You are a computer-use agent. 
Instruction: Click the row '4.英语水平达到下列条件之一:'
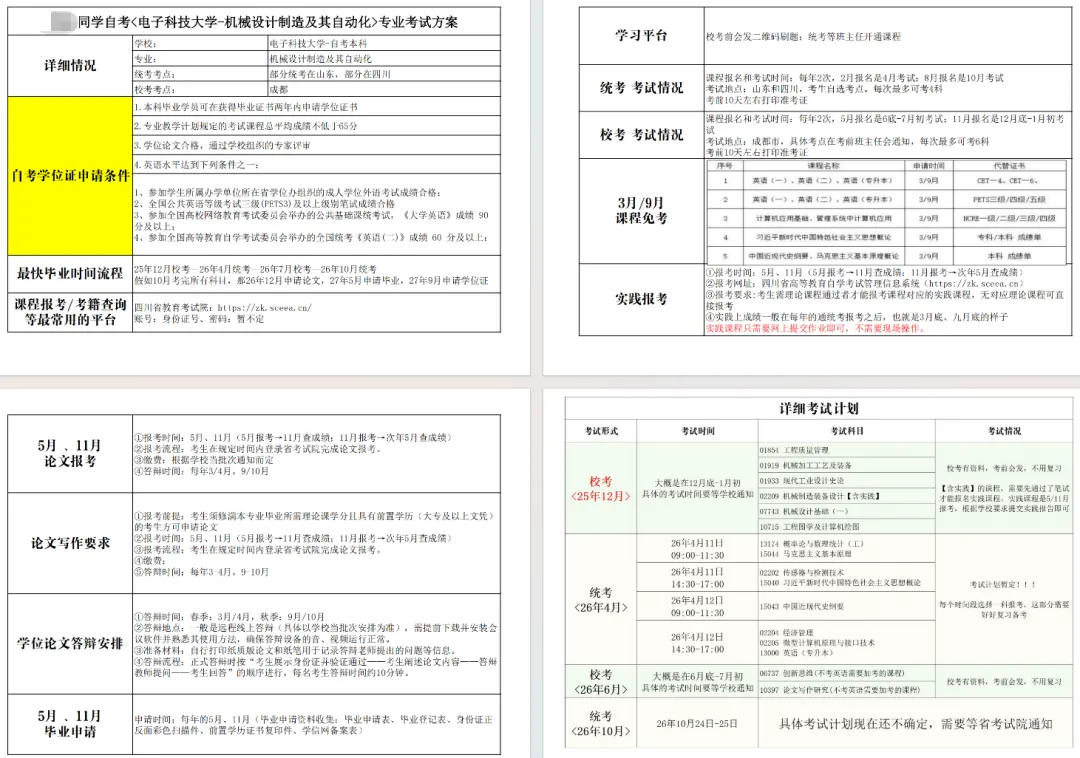[x=316, y=165]
